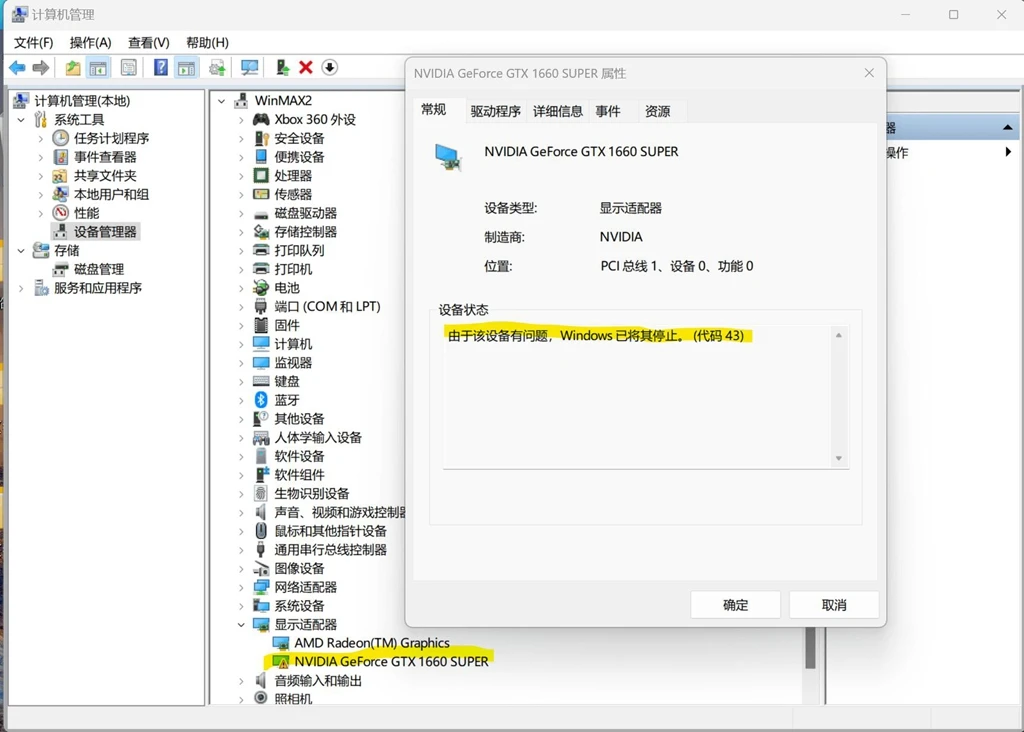Click the Xbox 360 外设 controller icon
The width and height of the screenshot is (1024, 732).
click(x=261, y=119)
